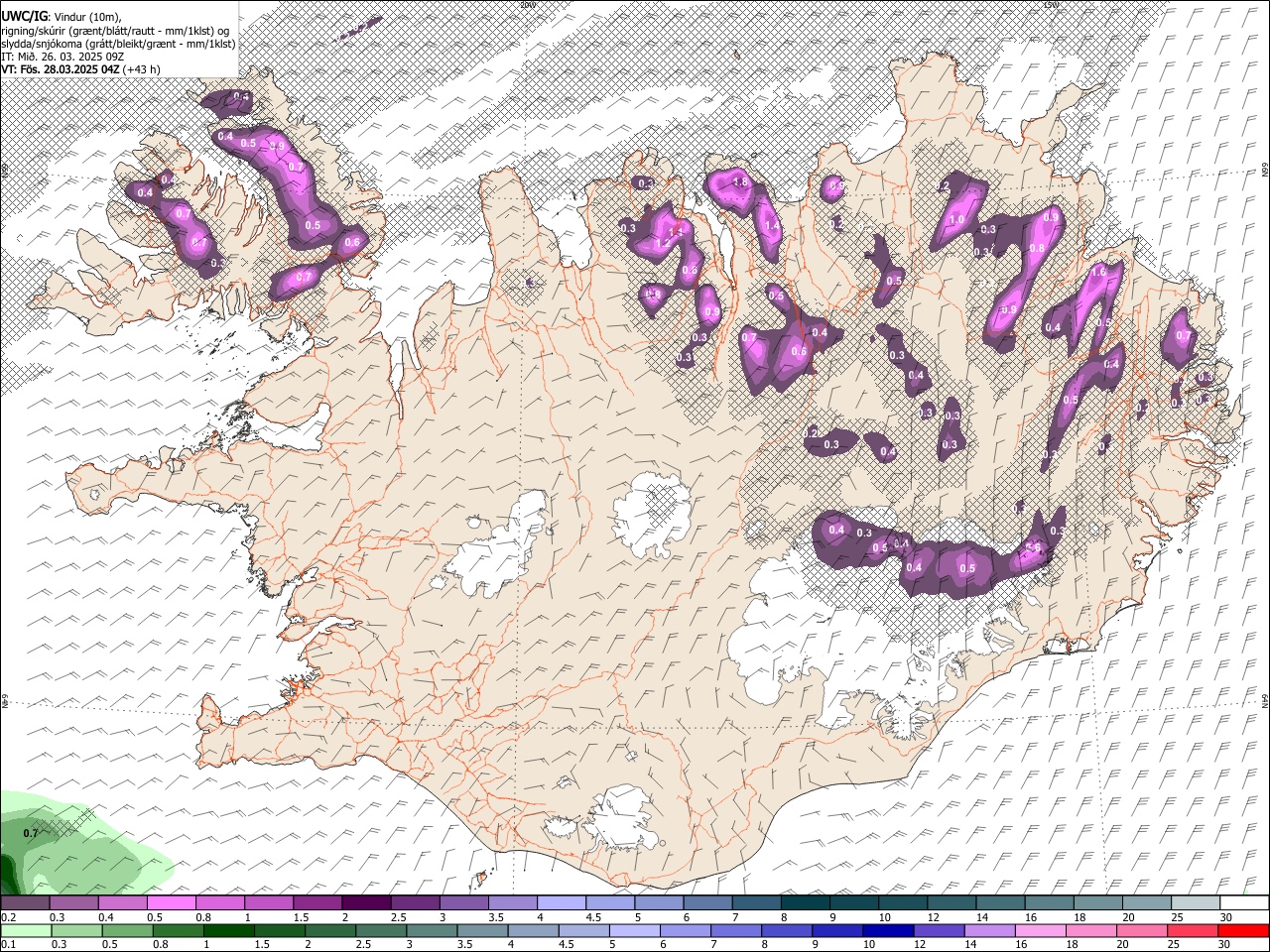Select rain scale green swatch 0.5 to 0.8

click(x=127, y=930)
